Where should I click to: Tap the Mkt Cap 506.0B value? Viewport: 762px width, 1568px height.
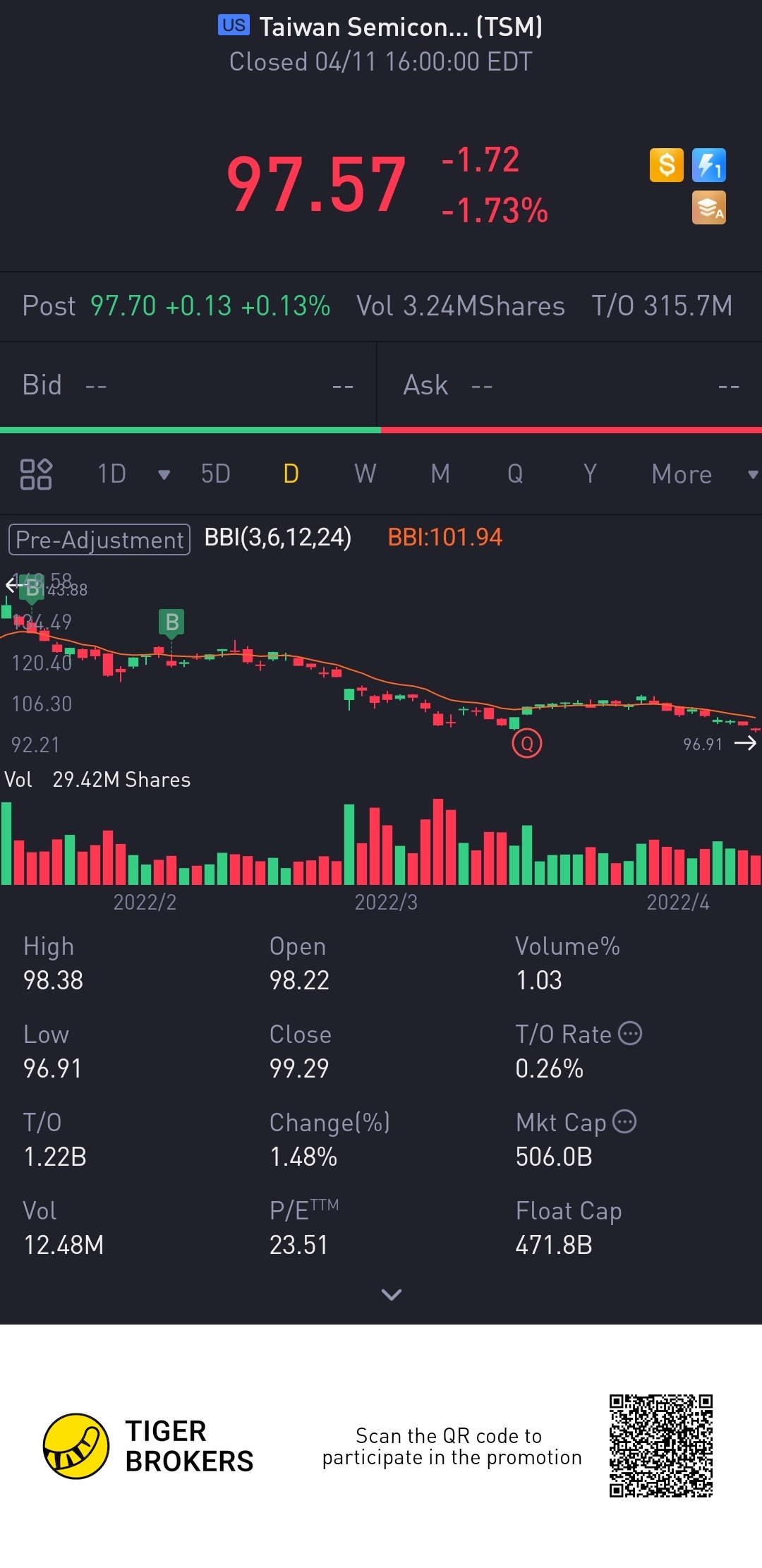click(554, 1157)
